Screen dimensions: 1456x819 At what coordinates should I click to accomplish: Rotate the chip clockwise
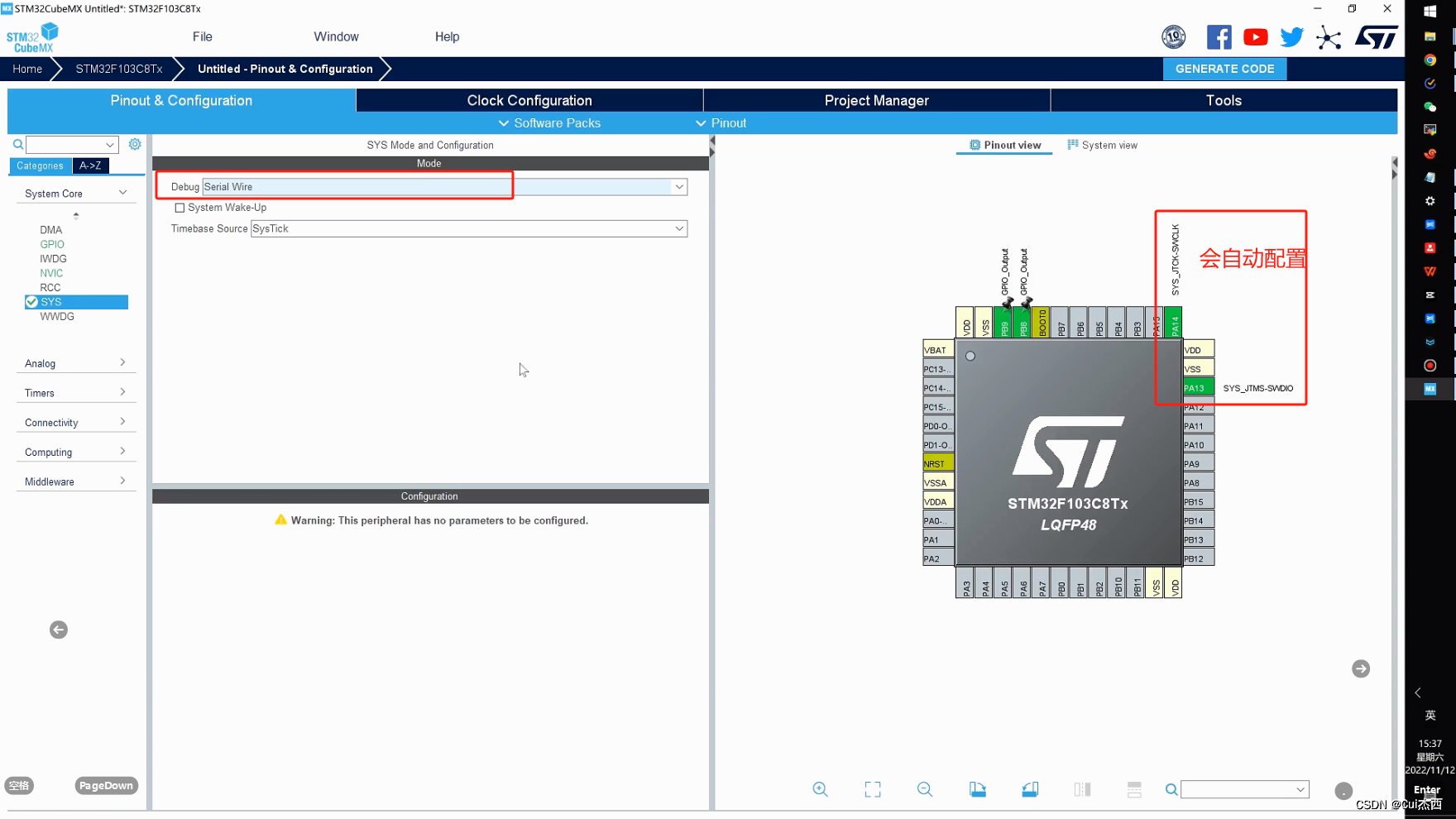tap(978, 789)
